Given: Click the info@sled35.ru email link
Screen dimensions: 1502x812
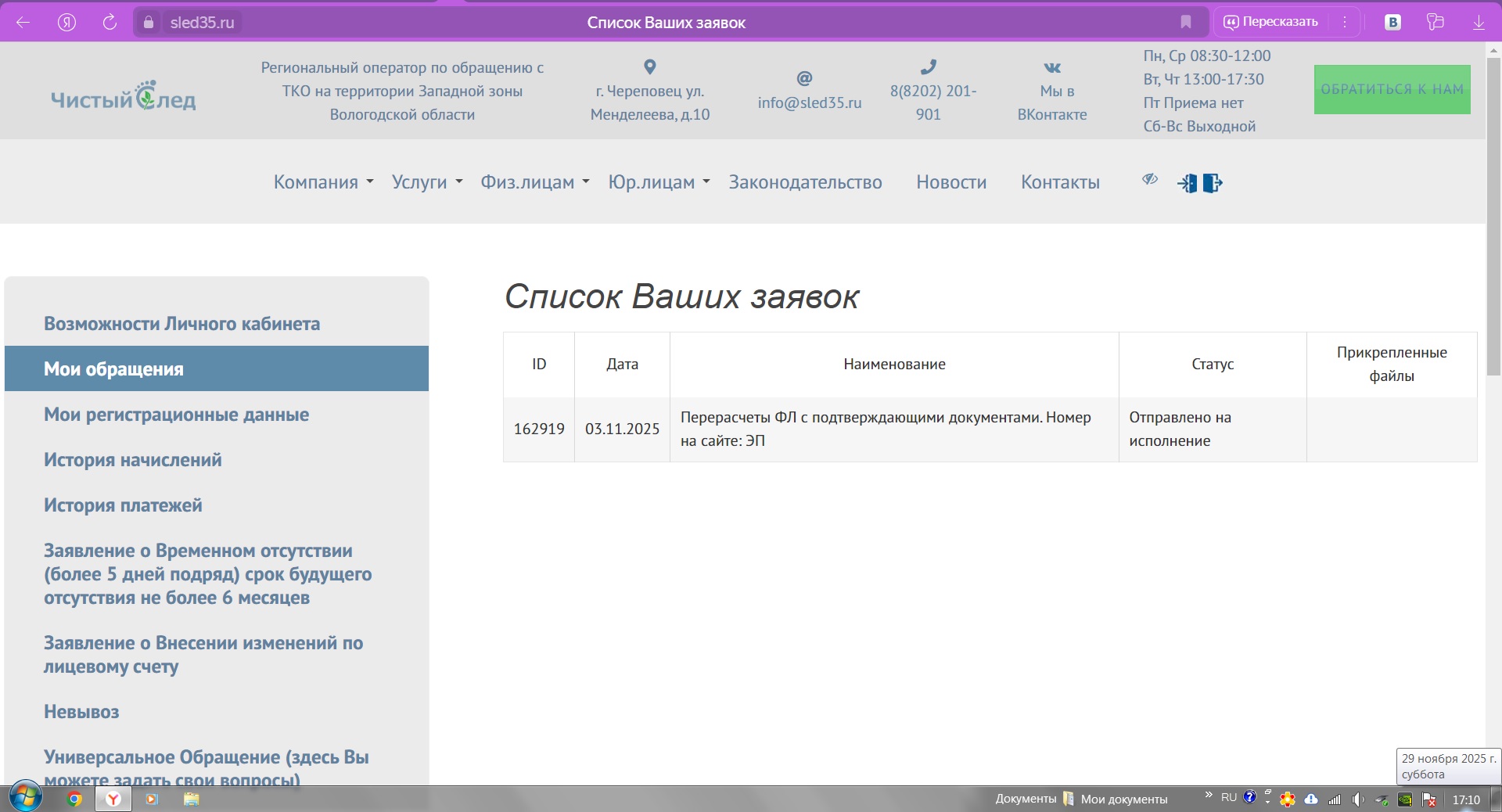Looking at the screenshot, I should [x=809, y=102].
